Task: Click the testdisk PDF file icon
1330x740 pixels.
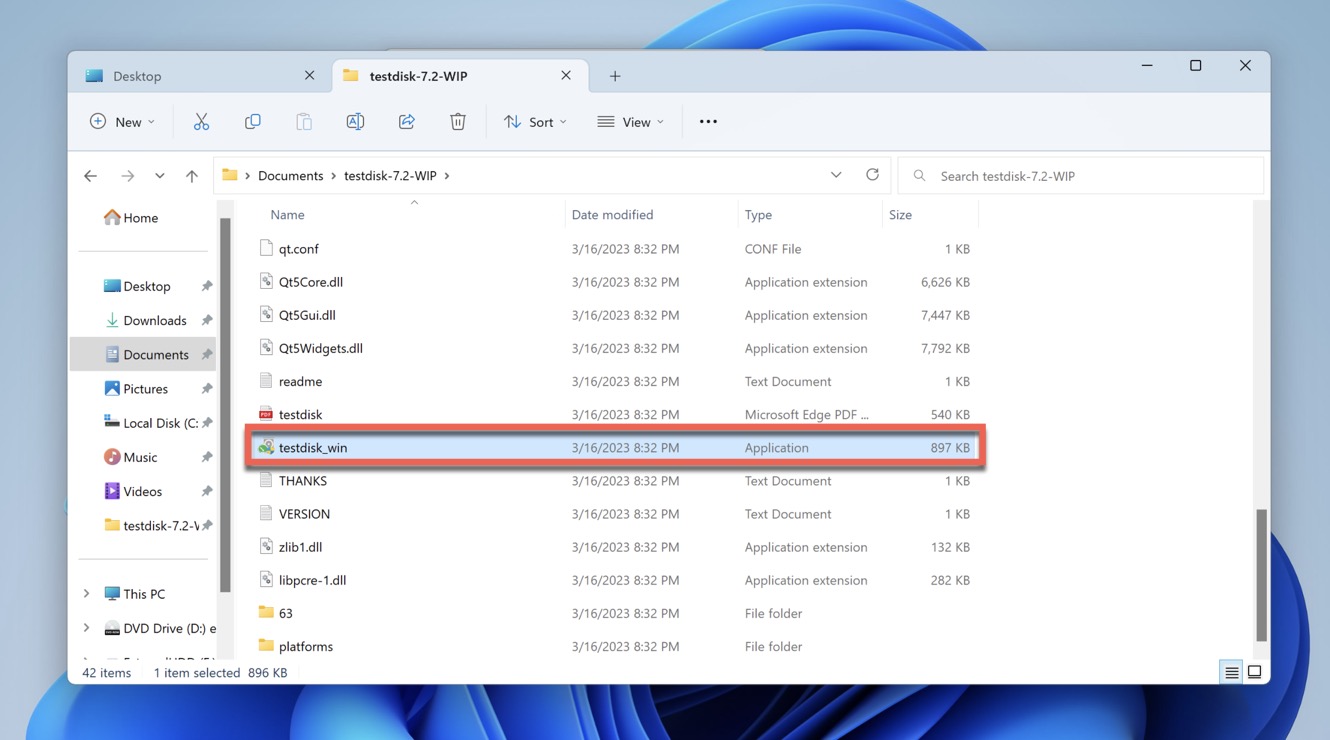Action: 266,414
